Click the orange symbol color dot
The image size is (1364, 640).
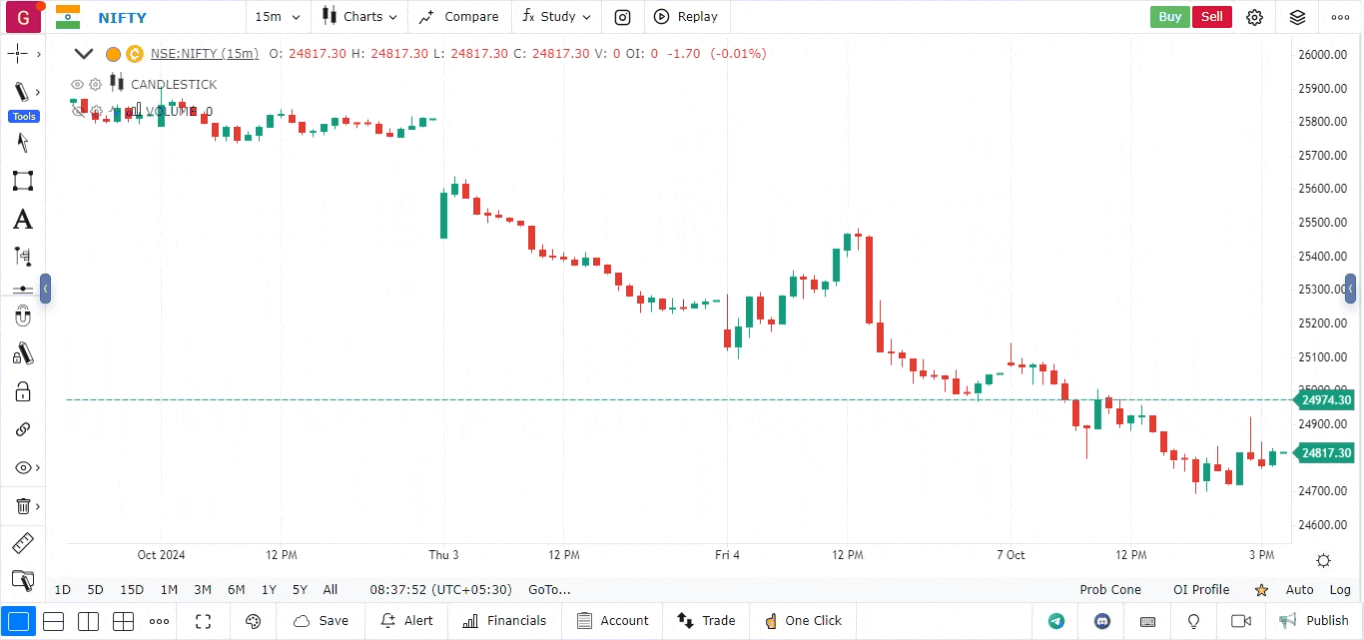(113, 54)
